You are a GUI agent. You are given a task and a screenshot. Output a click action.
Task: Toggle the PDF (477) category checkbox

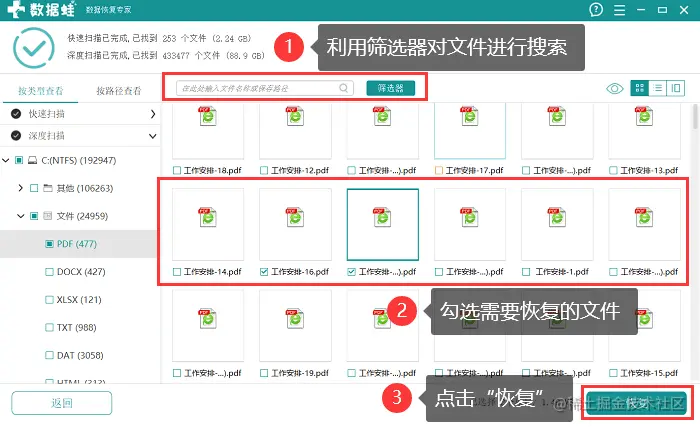[50, 244]
